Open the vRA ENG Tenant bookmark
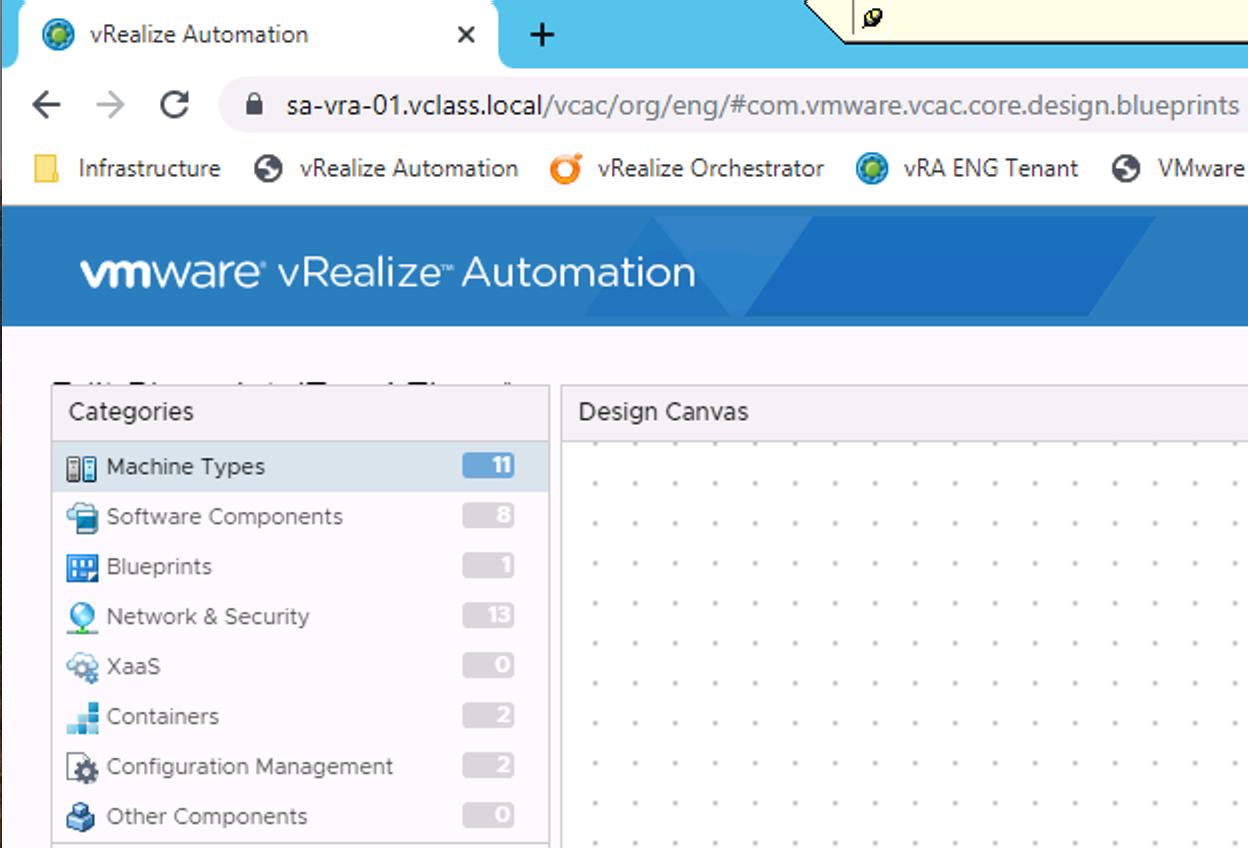The height and width of the screenshot is (848, 1248). (x=966, y=168)
